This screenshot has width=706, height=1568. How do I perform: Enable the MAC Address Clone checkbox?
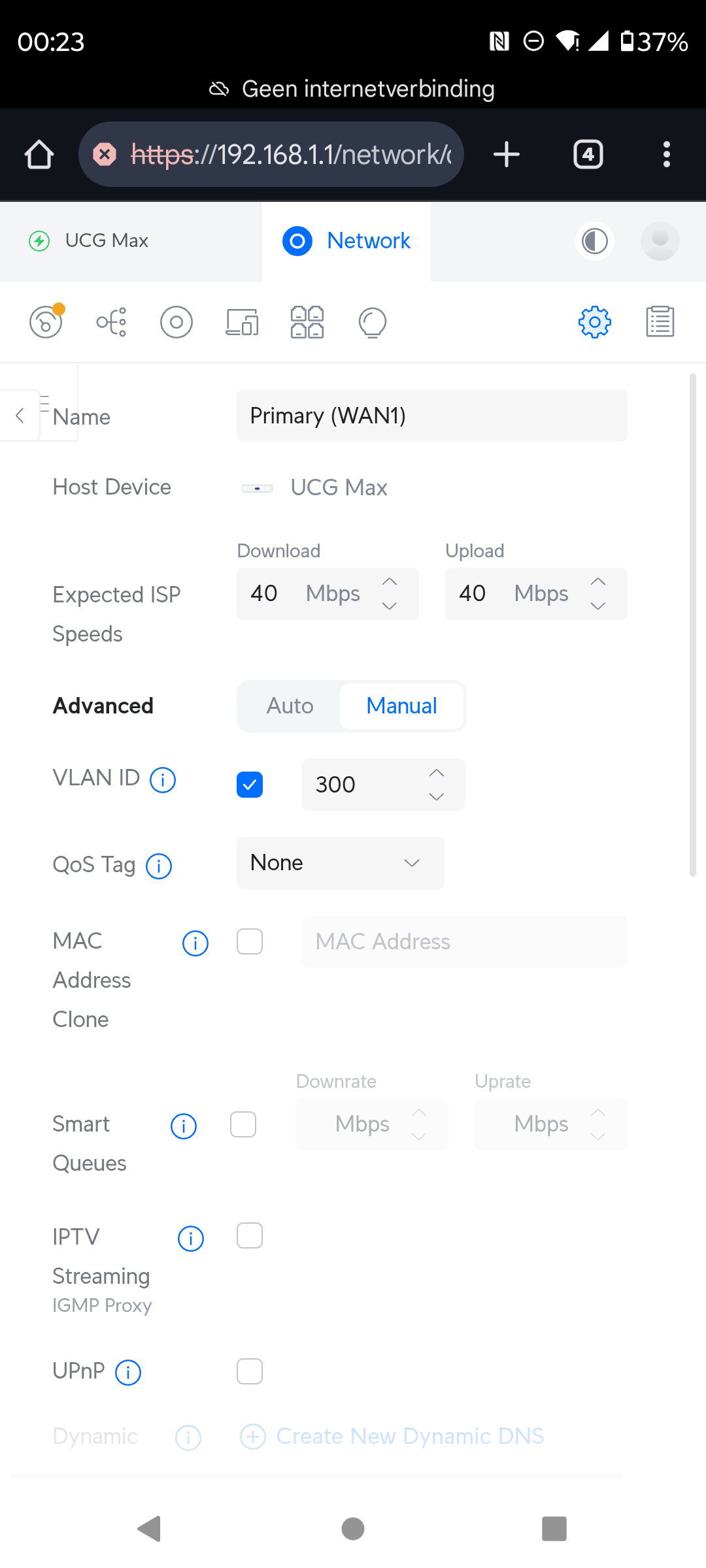(250, 941)
